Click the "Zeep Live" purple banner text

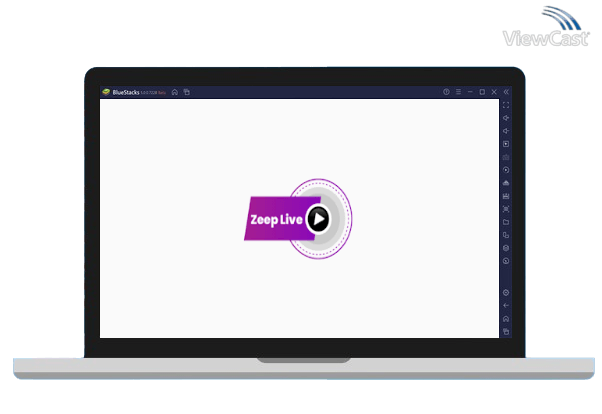coord(276,220)
